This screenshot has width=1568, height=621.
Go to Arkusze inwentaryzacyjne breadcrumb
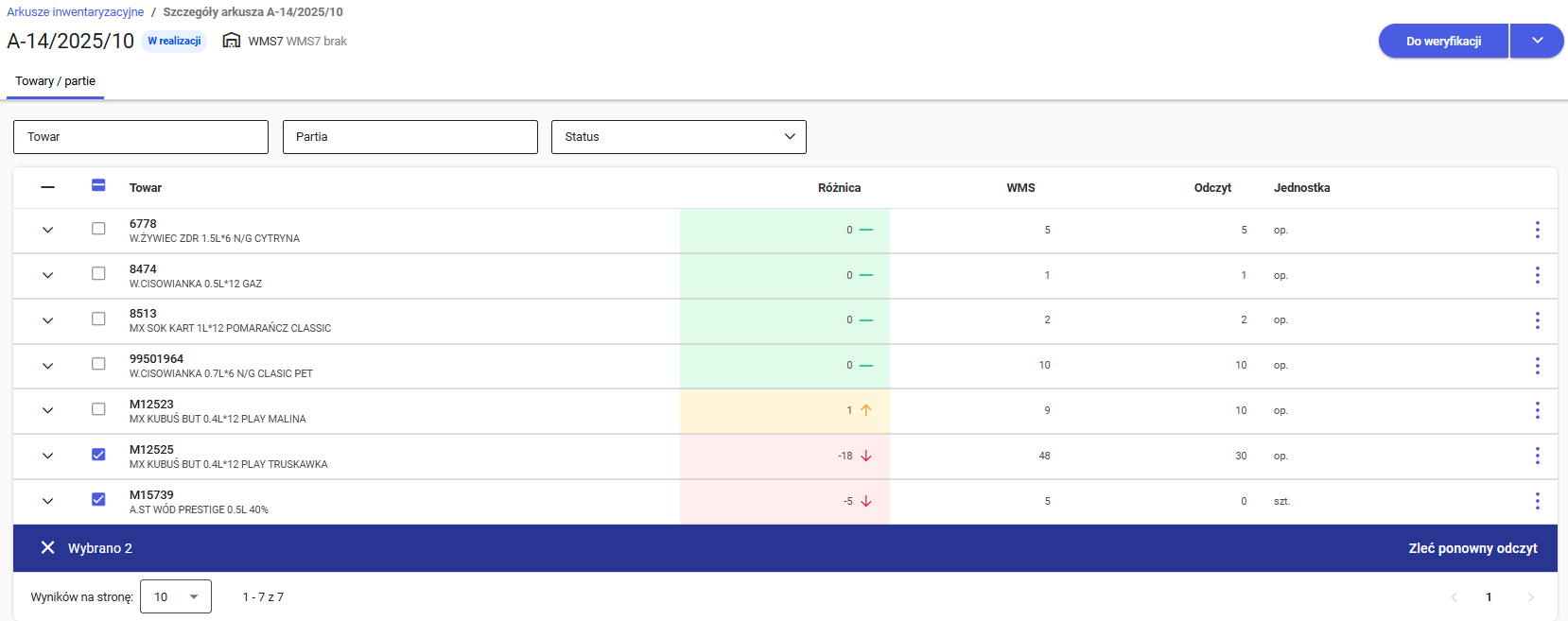click(x=76, y=12)
